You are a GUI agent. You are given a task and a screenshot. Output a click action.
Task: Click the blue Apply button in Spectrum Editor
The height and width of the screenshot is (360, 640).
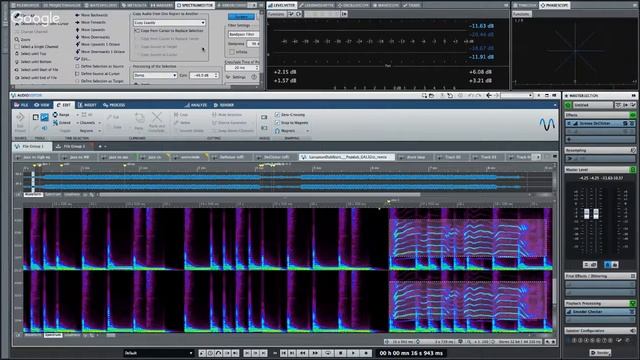coord(241,17)
